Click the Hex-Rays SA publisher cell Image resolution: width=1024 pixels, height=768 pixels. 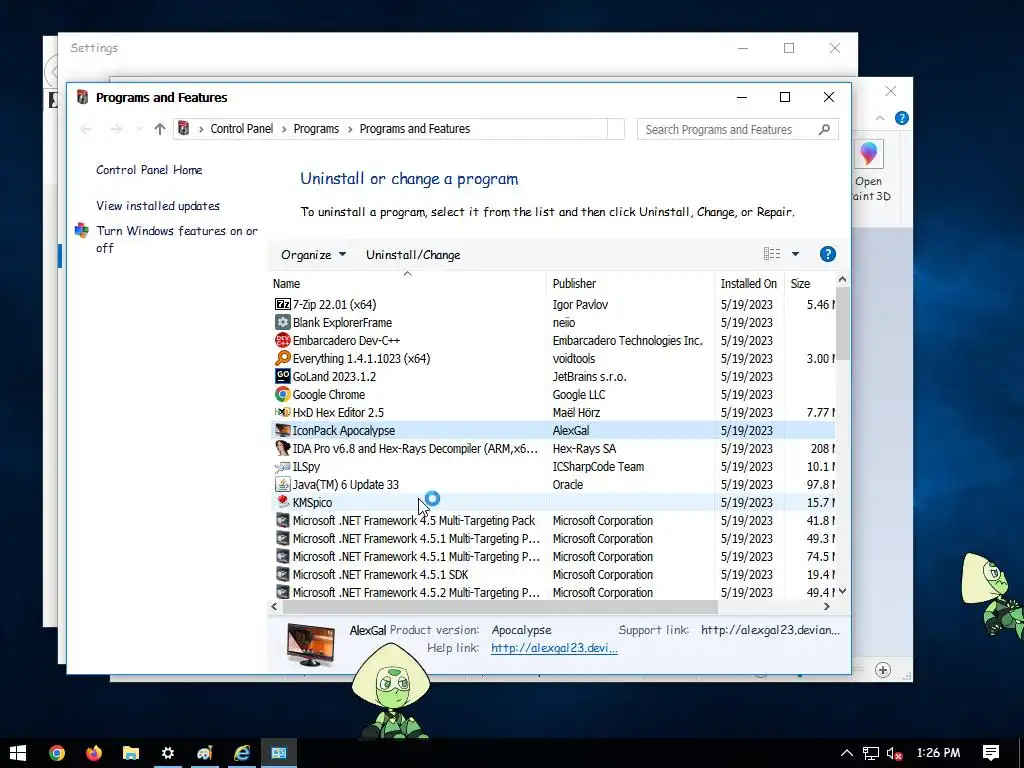[584, 449]
